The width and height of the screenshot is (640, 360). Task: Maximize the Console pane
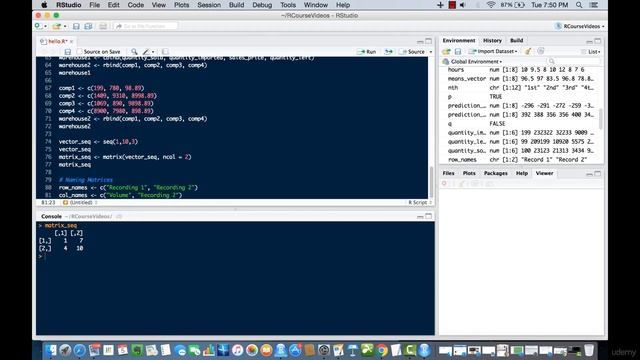point(429,216)
